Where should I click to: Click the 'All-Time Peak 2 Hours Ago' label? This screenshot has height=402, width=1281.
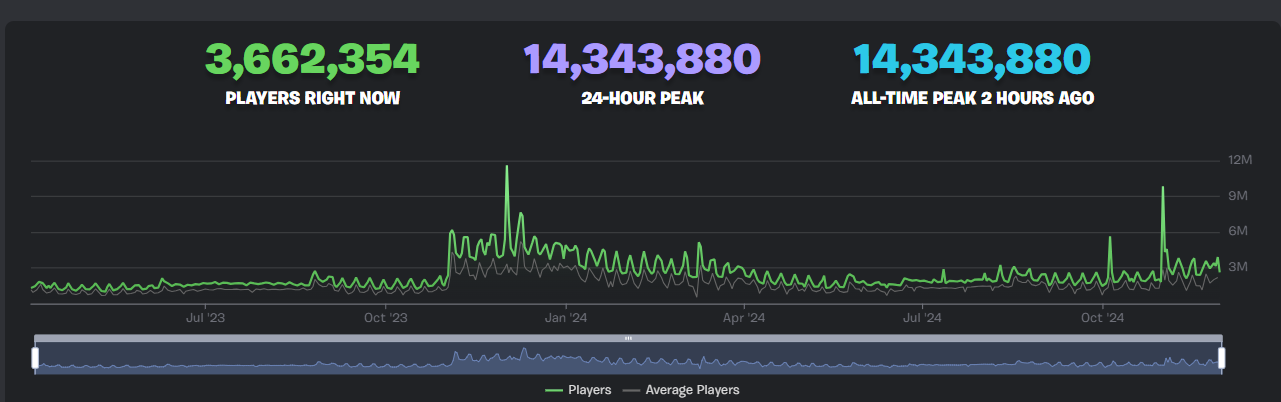click(x=971, y=99)
